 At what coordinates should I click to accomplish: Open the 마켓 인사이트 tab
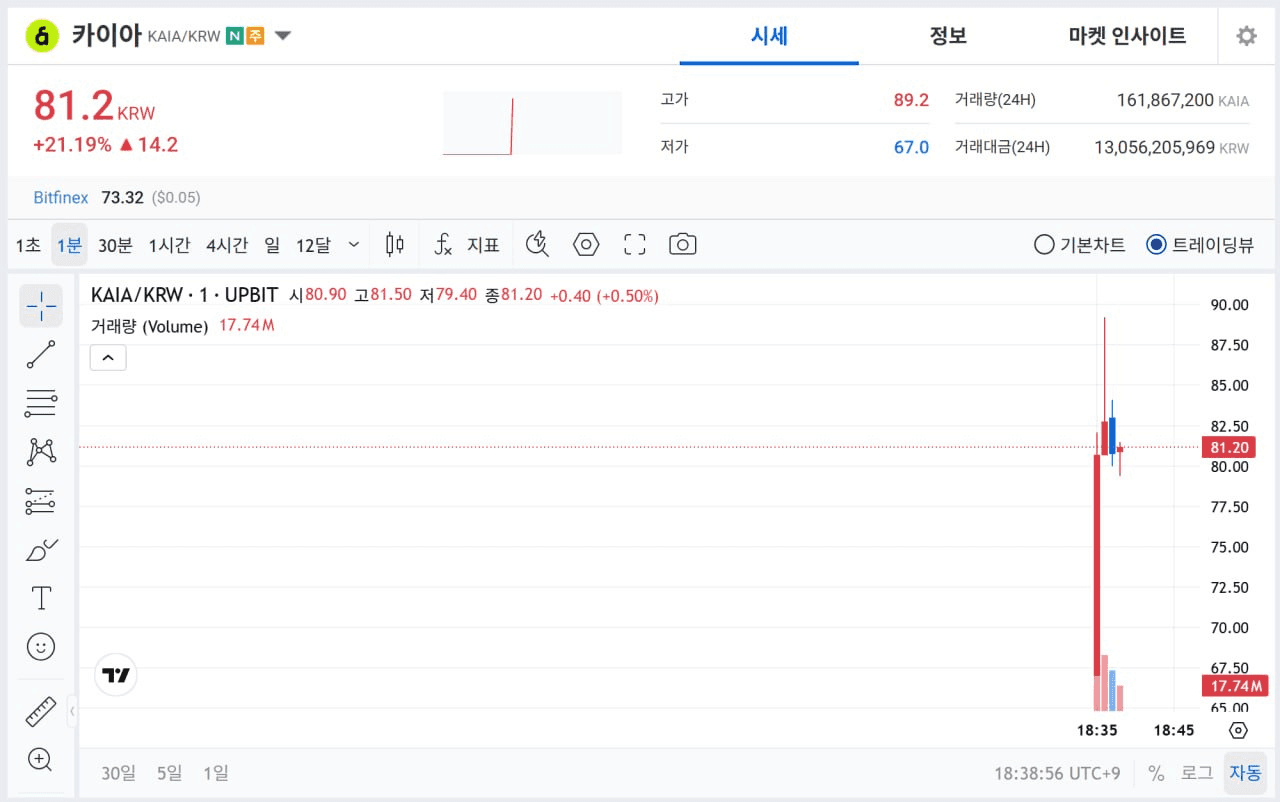(1127, 36)
